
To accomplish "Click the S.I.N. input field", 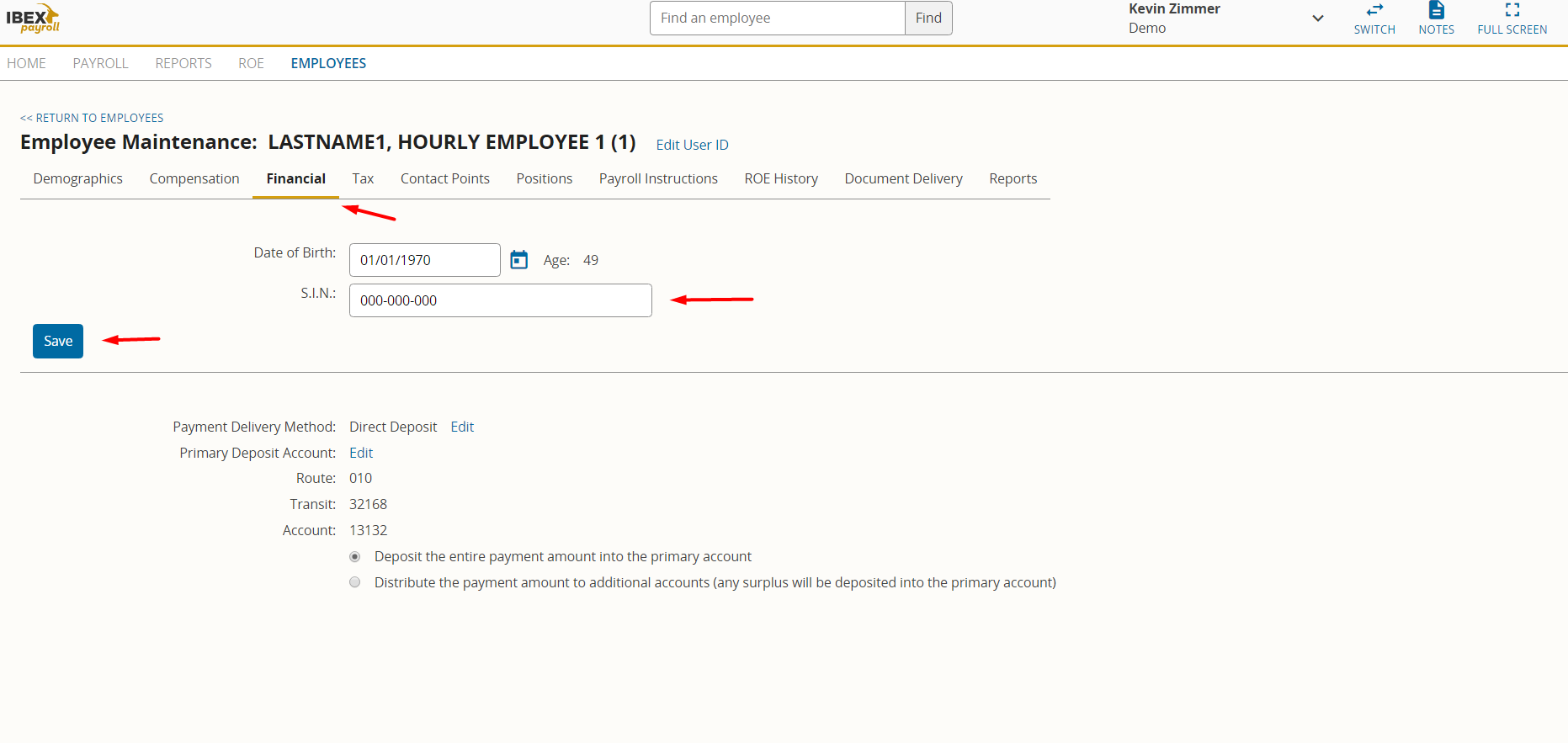I will [x=501, y=300].
